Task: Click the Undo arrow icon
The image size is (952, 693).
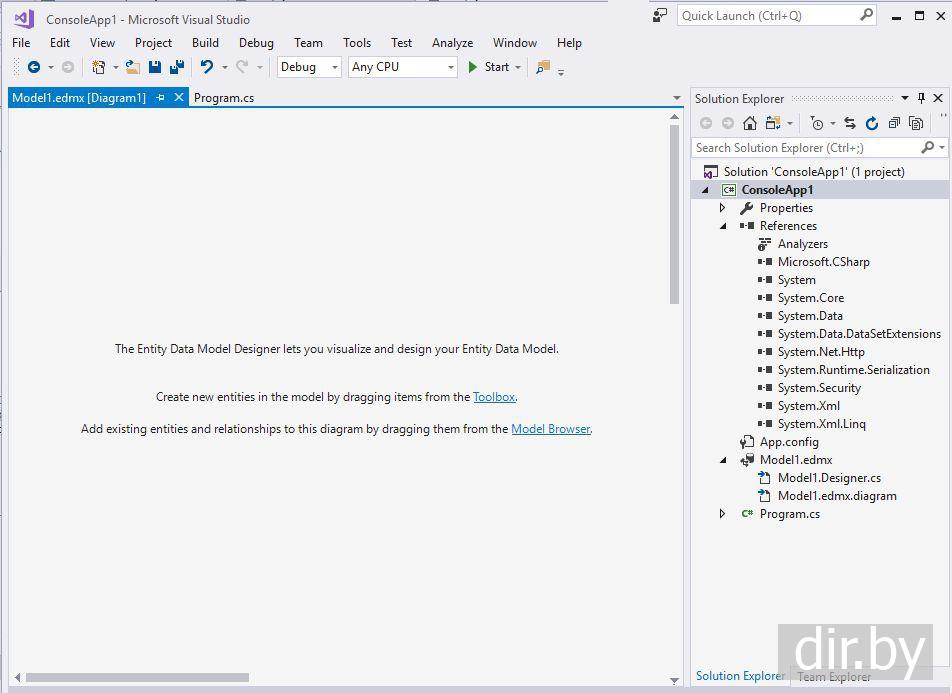Action: [206, 67]
